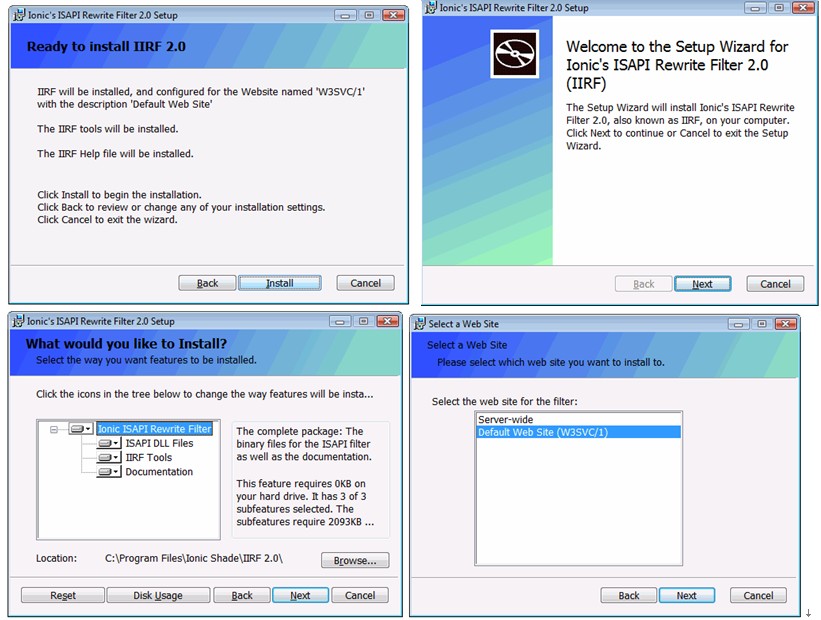
Task: Open Ionic ISAPI Rewrite Filter feature dropdown icon
Action: 81,429
